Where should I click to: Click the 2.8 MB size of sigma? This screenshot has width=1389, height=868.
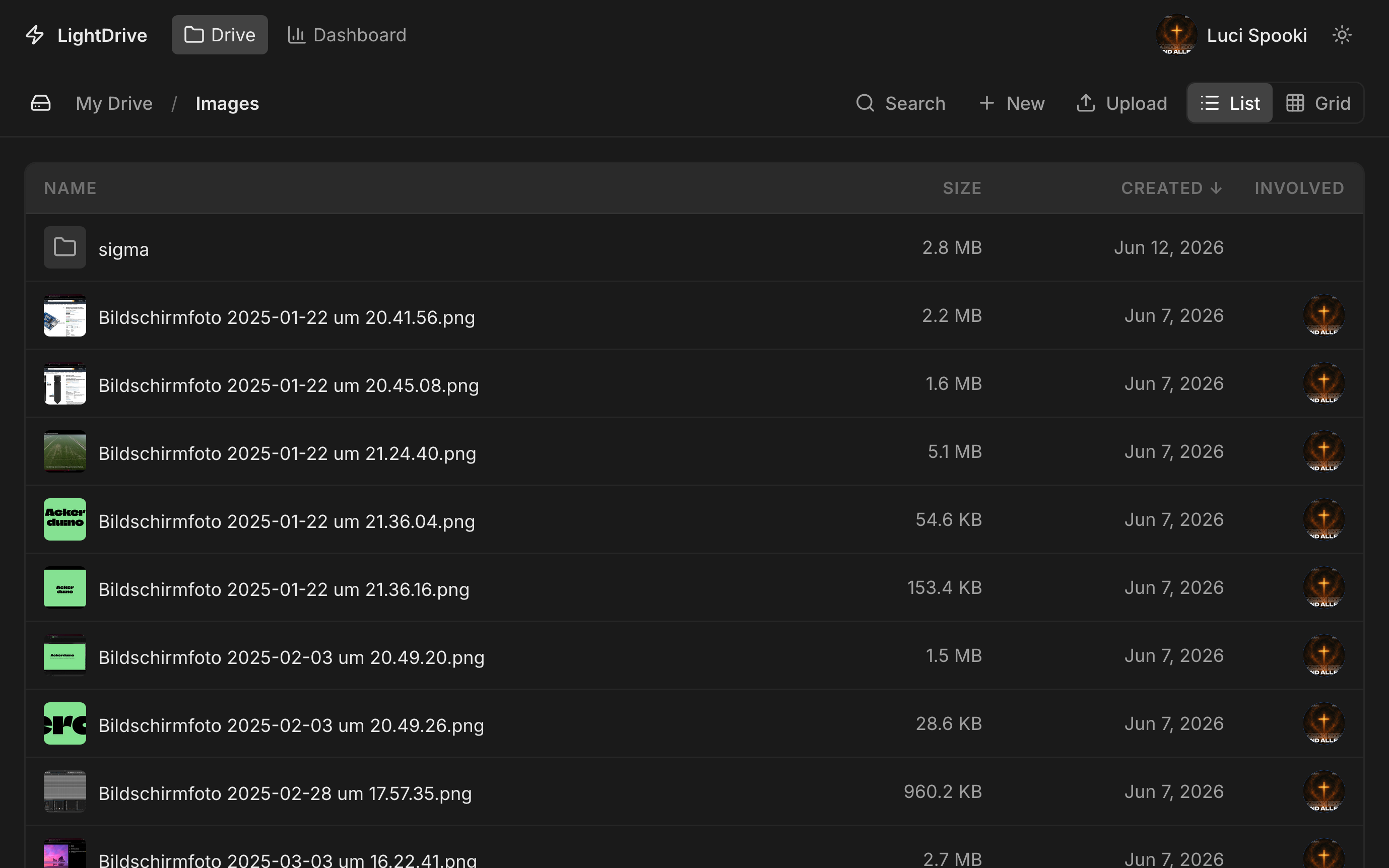pos(952,247)
